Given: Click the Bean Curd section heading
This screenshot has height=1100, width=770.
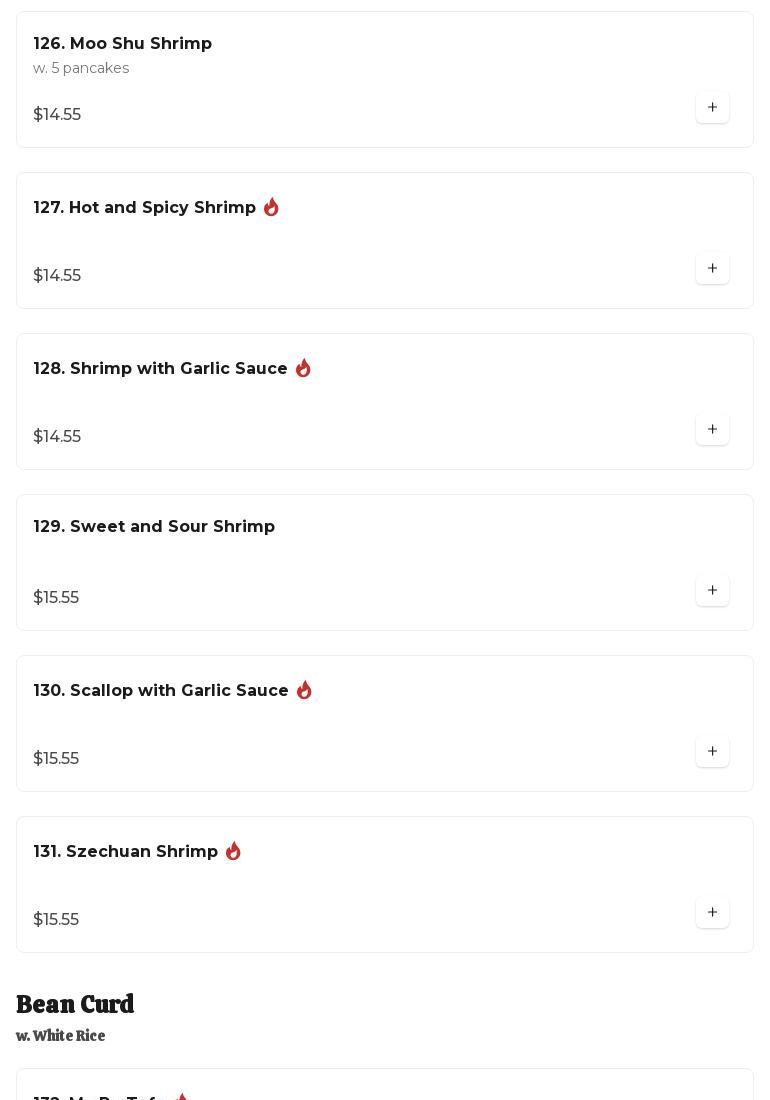Looking at the screenshot, I should 75,1004.
